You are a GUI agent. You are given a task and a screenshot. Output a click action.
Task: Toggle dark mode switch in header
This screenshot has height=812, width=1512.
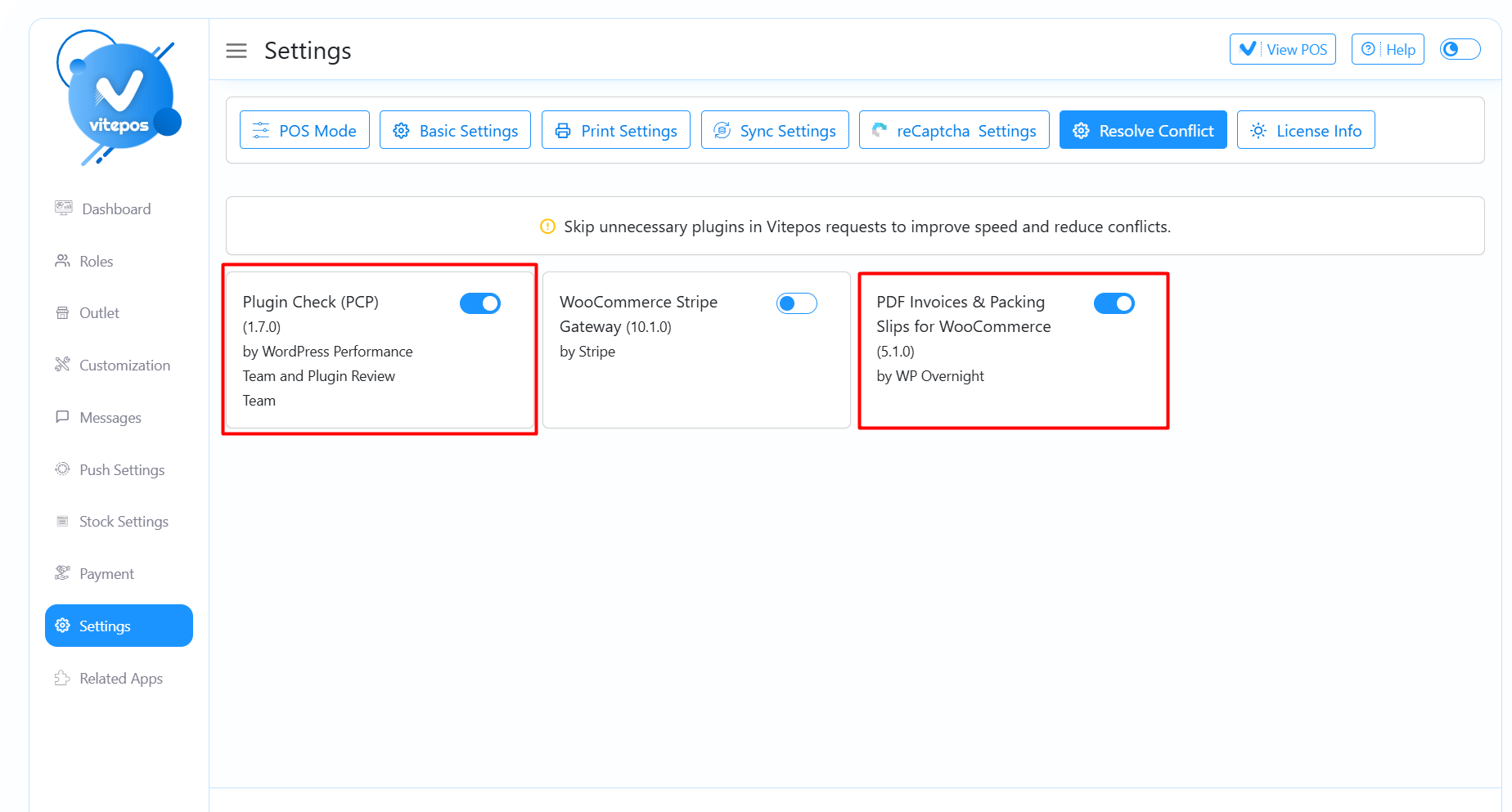(x=1460, y=49)
